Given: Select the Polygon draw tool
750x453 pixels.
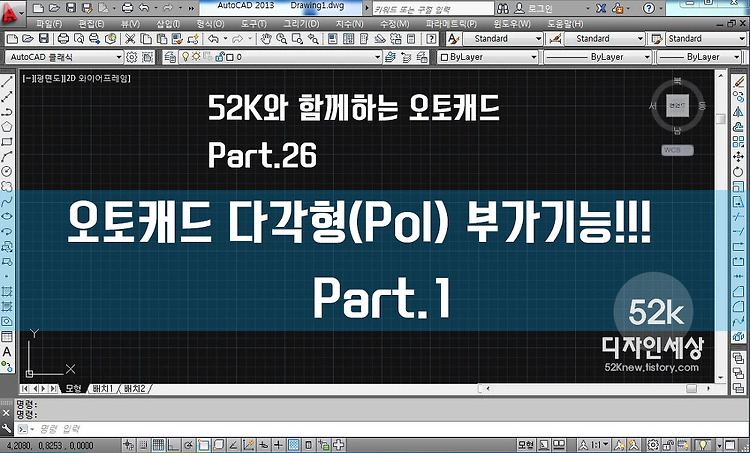Looking at the screenshot, I should click(7, 127).
